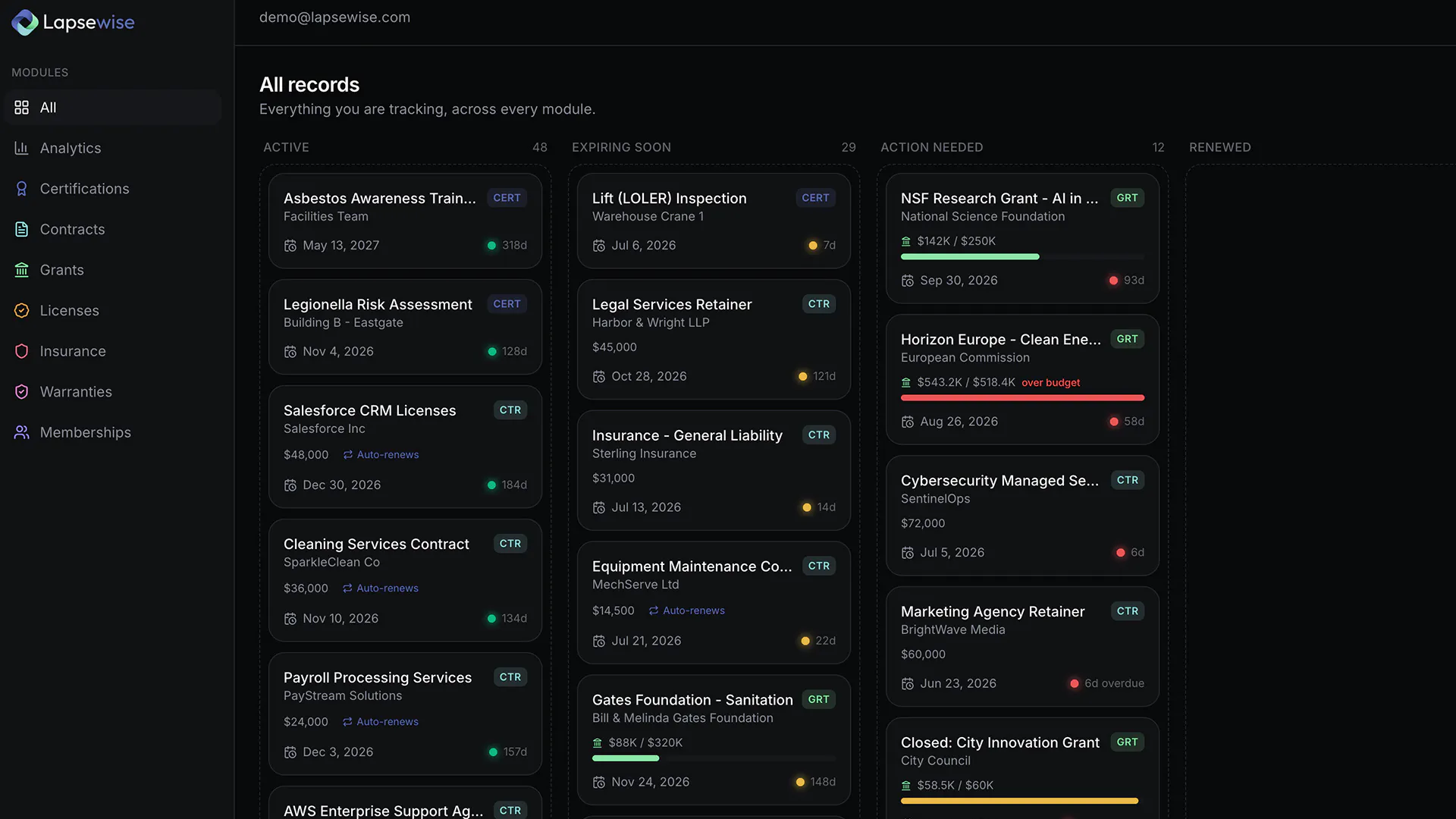Screen dimensions: 1456x819
Task: Click the CERT tag on Asbestos card
Action: pos(507,198)
